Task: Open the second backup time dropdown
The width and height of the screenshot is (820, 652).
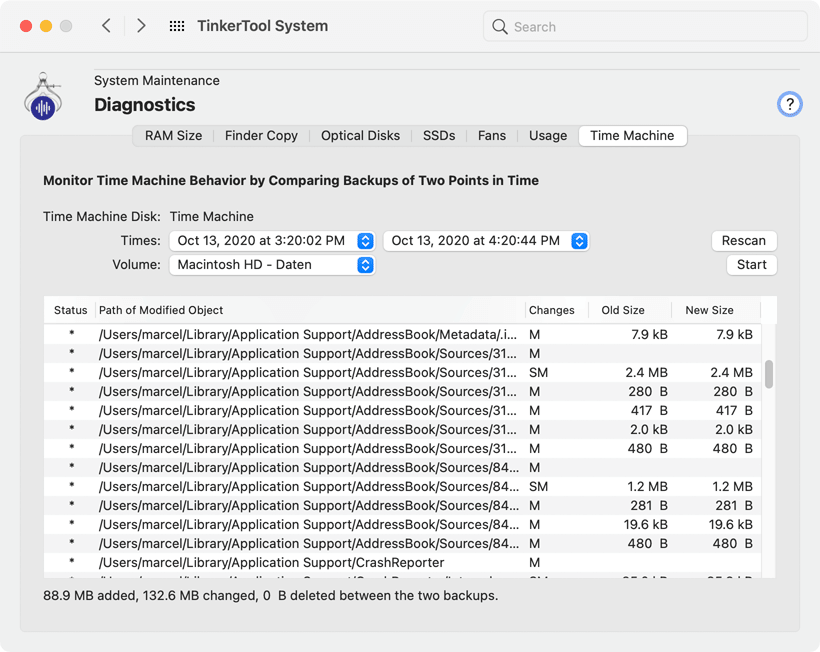Action: coord(485,241)
